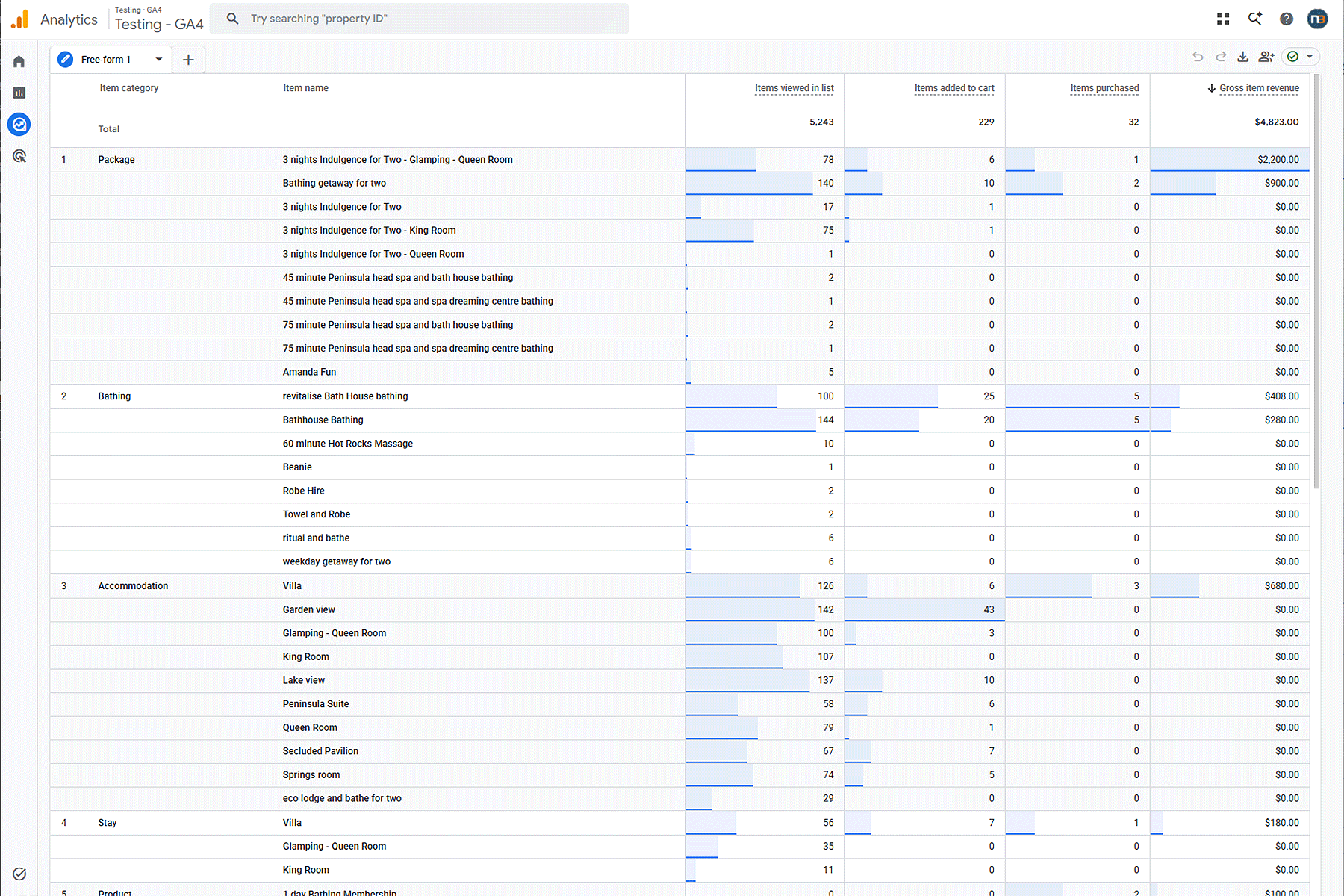This screenshot has height=896, width=1344.
Task: Click 'Springs room' item name
Action: click(x=311, y=775)
